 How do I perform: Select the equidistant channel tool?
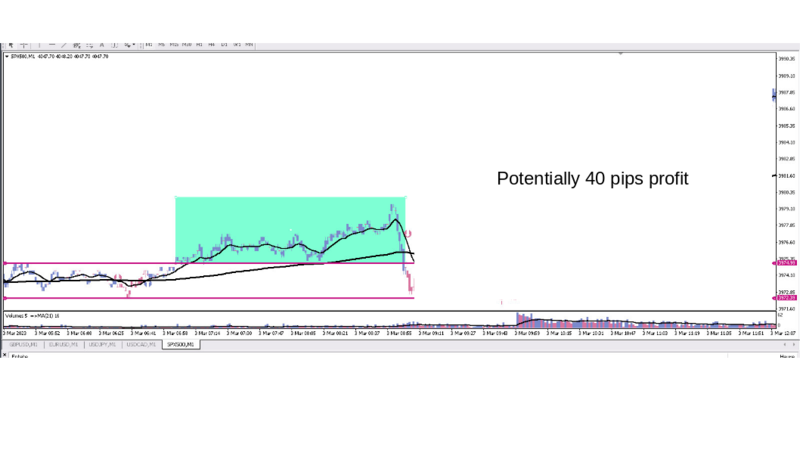pos(77,45)
